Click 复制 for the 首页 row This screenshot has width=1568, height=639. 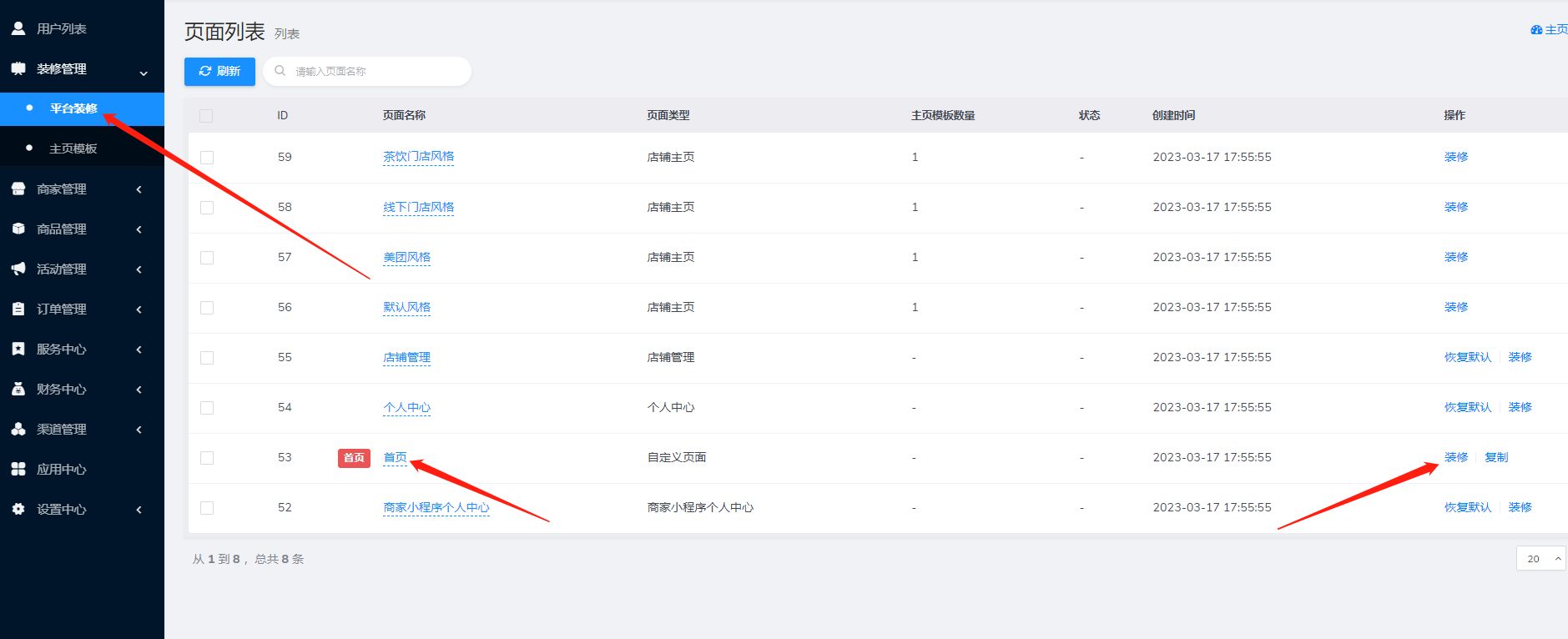pyautogui.click(x=1496, y=457)
